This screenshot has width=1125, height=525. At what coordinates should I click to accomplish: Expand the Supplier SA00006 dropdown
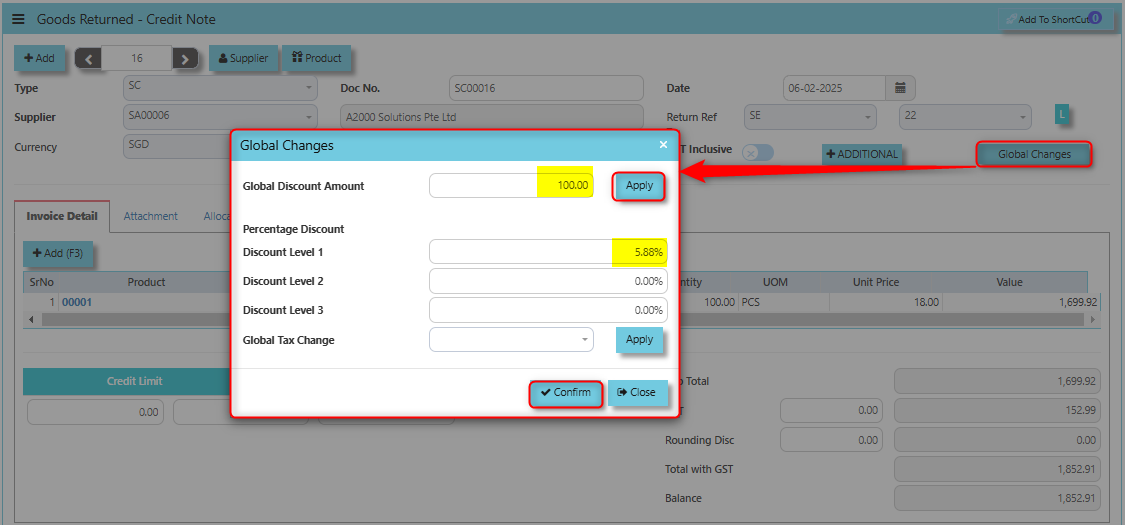(x=220, y=116)
